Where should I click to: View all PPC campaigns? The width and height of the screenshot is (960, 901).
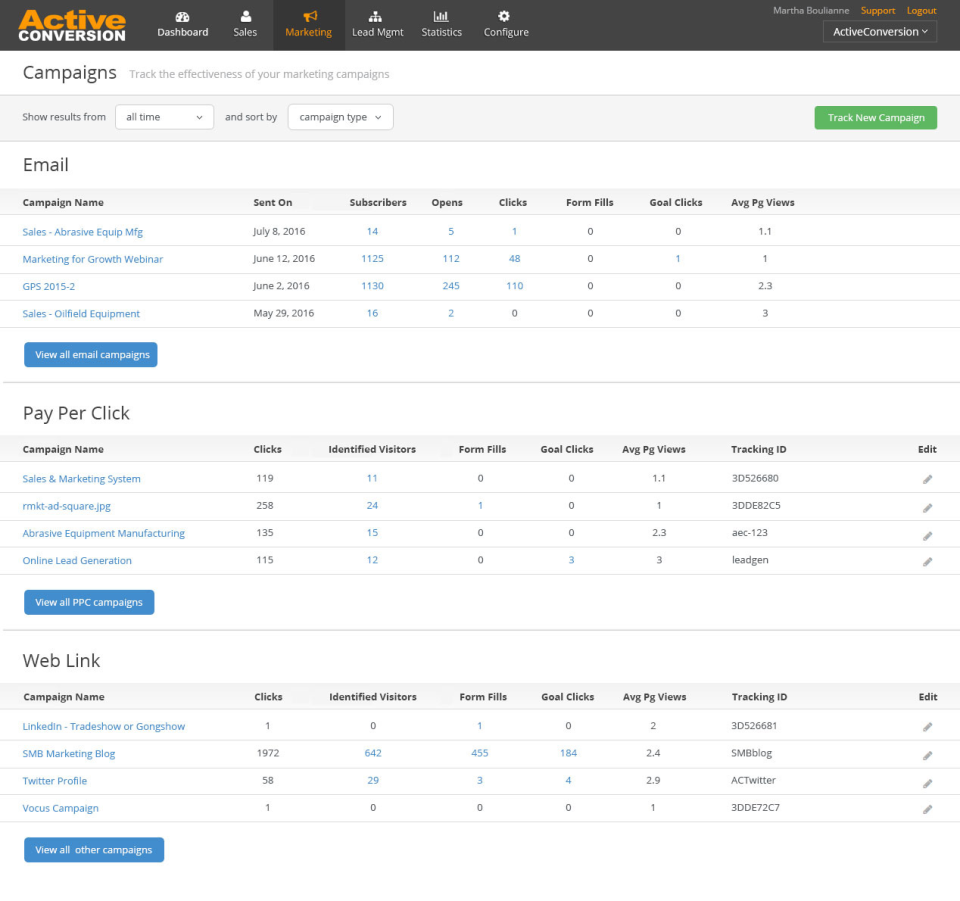tap(88, 602)
